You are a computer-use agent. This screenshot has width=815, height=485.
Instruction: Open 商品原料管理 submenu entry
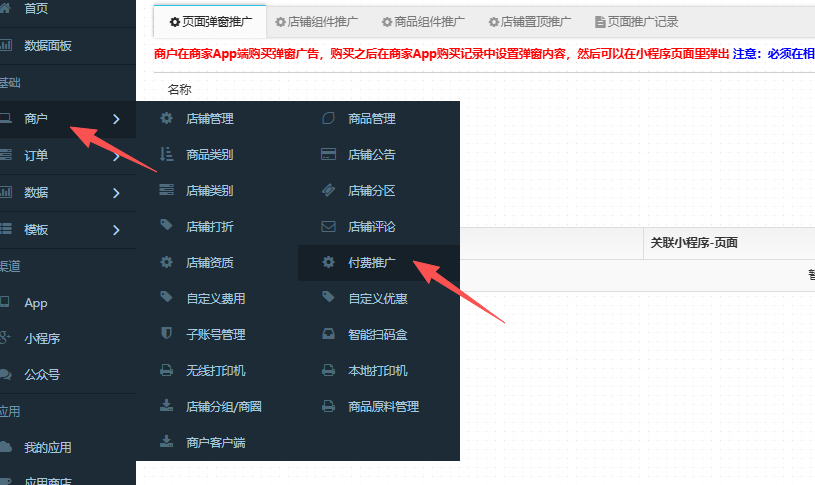[x=384, y=407]
